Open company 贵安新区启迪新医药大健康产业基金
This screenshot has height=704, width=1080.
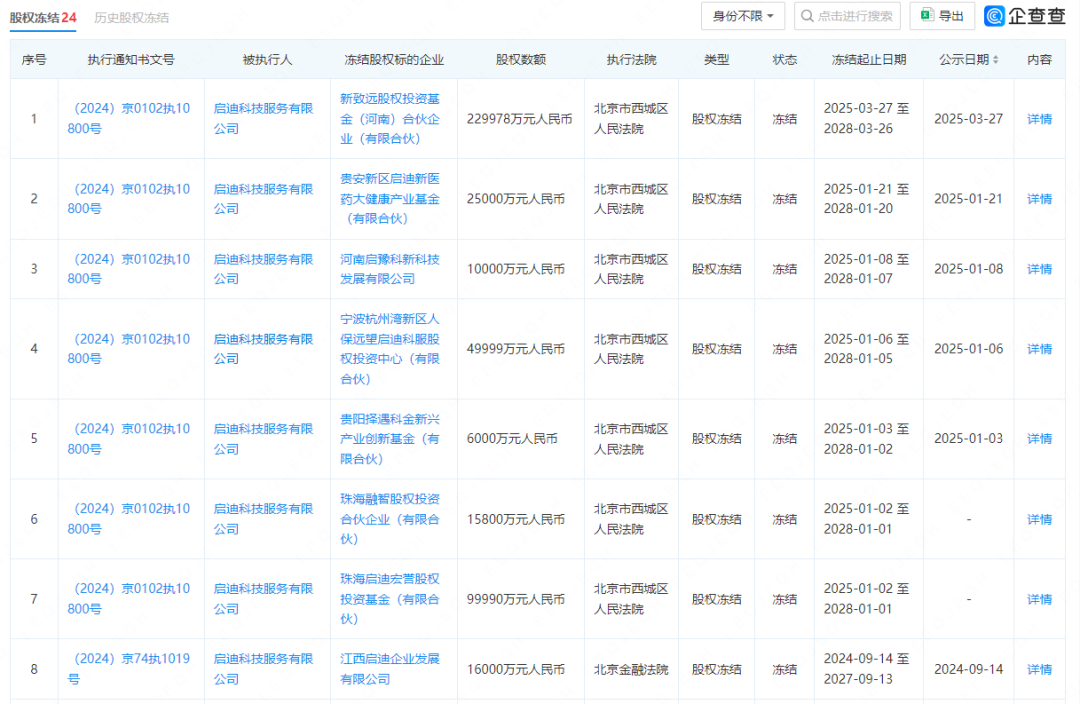click(390, 198)
